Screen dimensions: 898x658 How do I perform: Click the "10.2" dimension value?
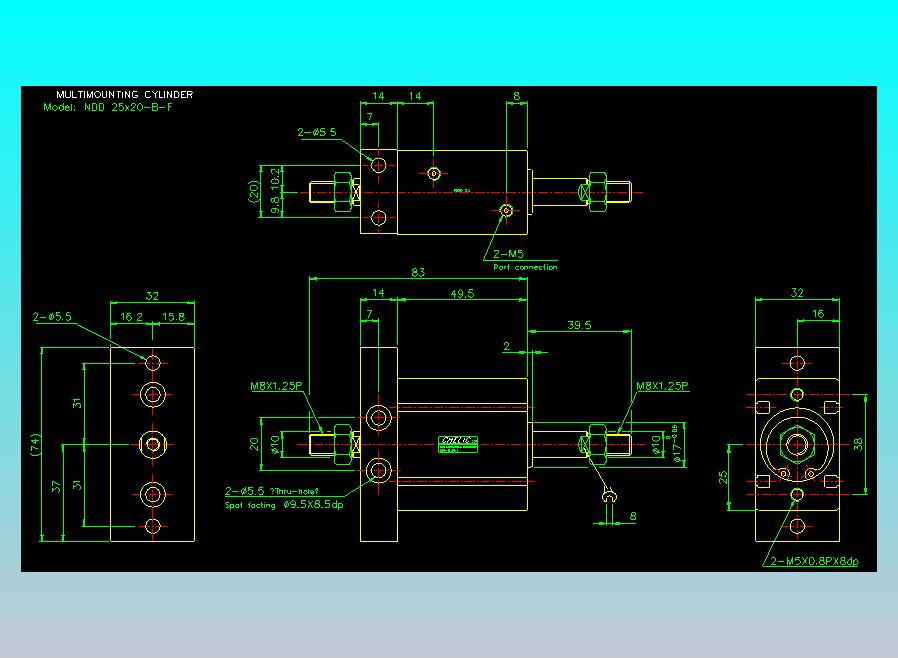click(275, 179)
